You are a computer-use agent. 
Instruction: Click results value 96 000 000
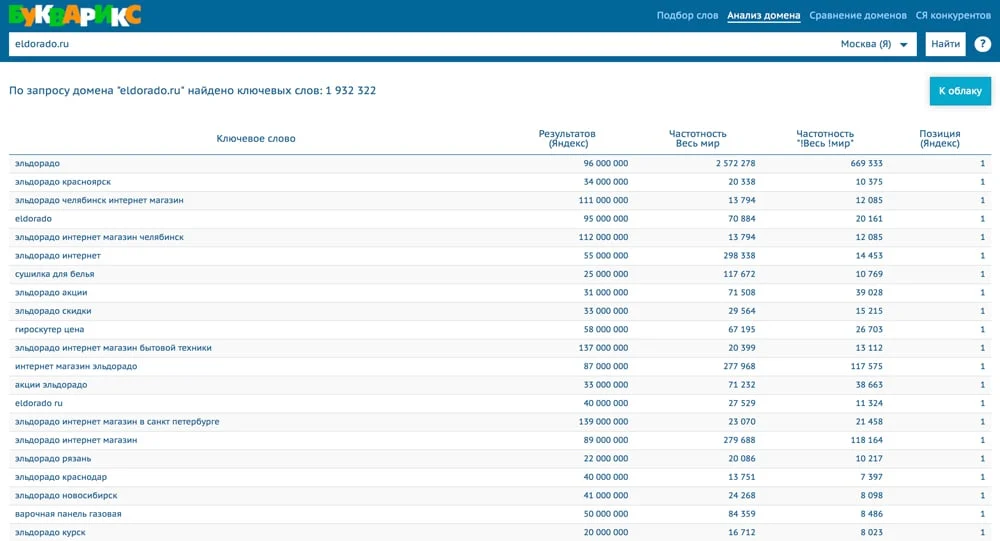tap(605, 163)
